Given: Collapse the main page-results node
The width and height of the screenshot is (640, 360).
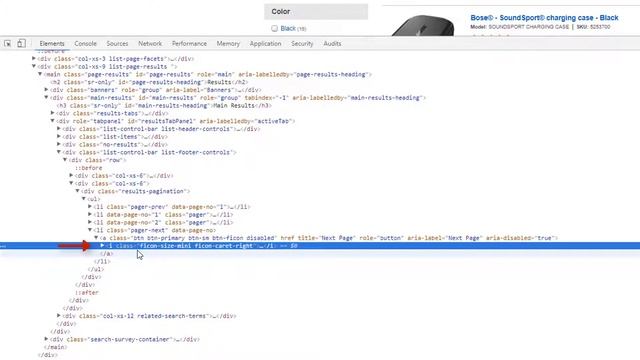Looking at the screenshot, I should (40, 74).
